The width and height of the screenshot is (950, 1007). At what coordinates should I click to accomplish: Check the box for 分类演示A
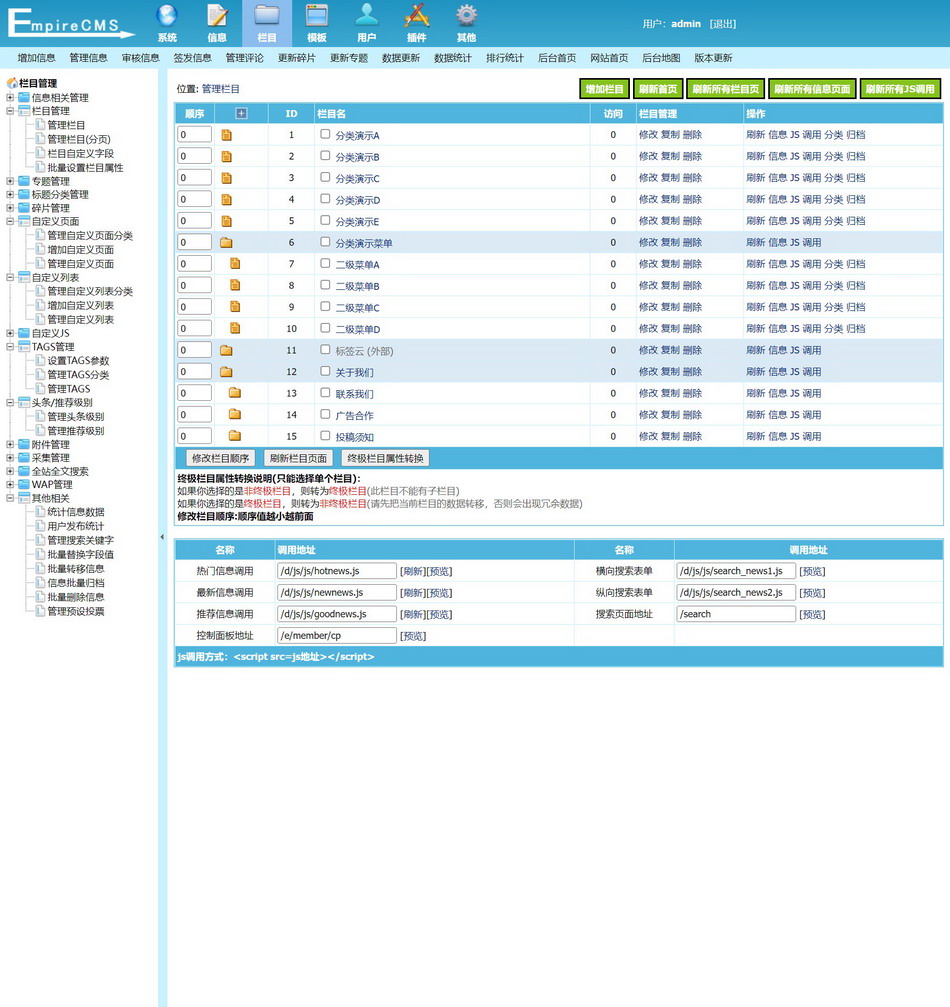[x=325, y=134]
